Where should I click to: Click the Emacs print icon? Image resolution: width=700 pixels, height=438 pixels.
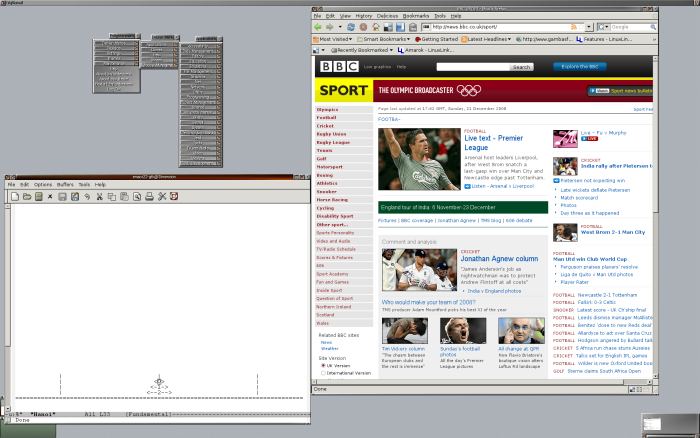click(147, 196)
